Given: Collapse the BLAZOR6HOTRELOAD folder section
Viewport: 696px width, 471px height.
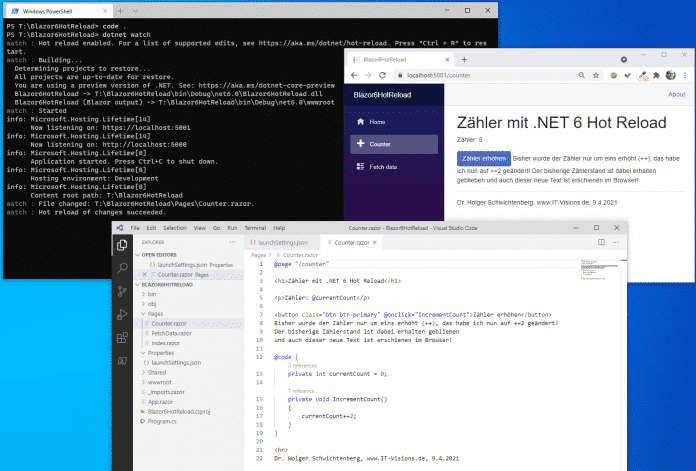Looking at the screenshot, I should (163, 285).
